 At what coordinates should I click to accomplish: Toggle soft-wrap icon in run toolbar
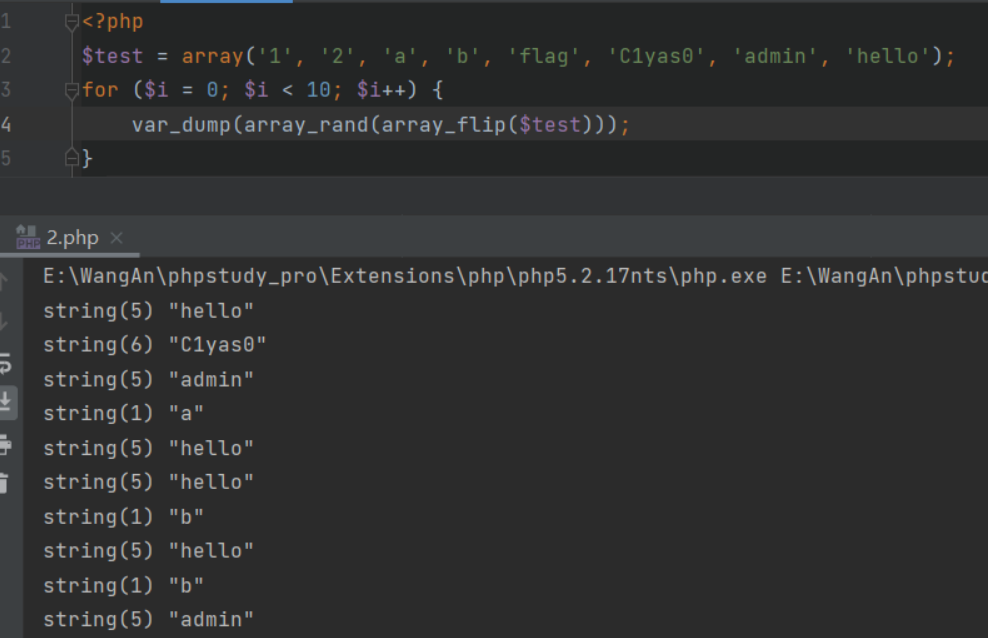tap(5, 363)
